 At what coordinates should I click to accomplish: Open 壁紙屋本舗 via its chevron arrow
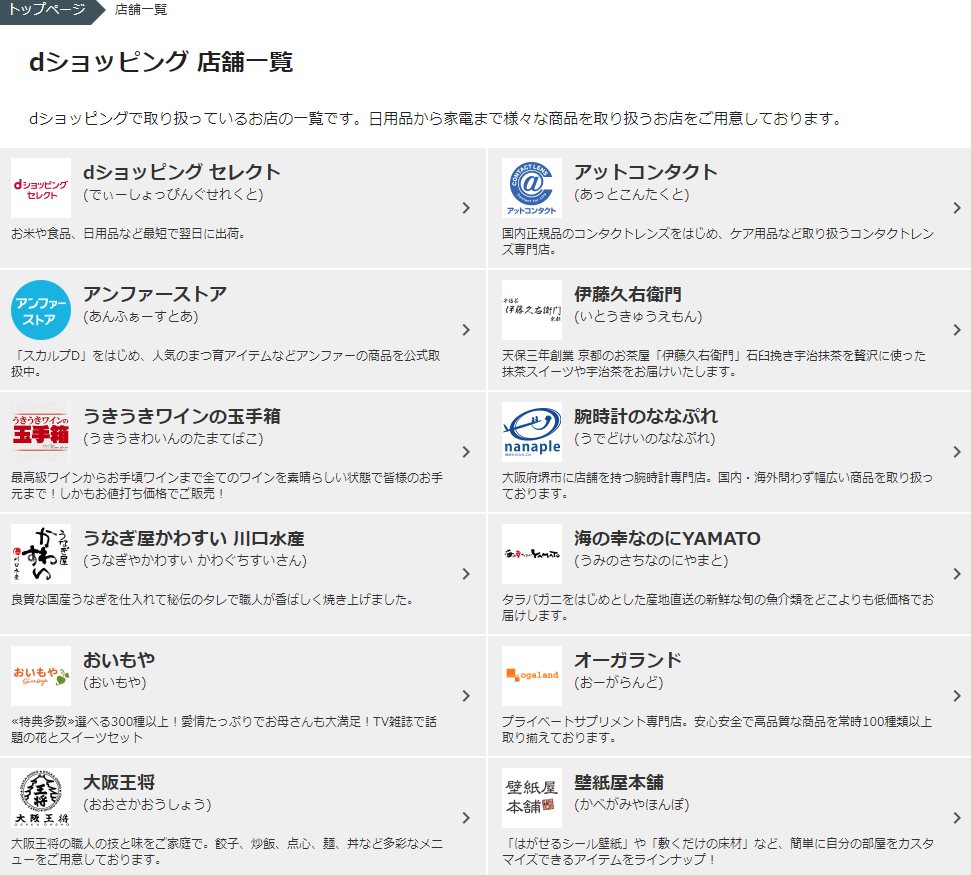(x=957, y=818)
